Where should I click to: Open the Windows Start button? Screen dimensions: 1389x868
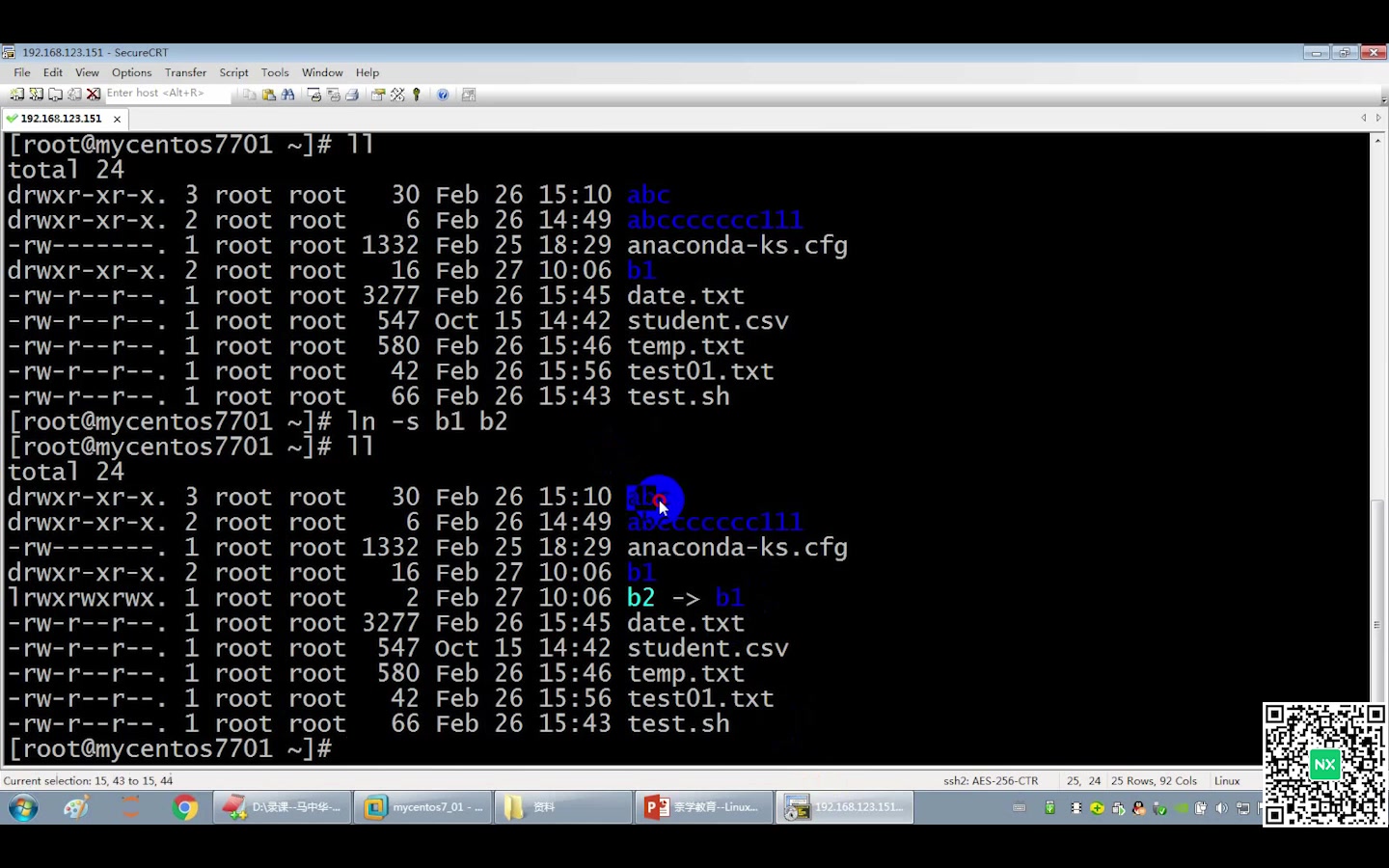click(23, 807)
